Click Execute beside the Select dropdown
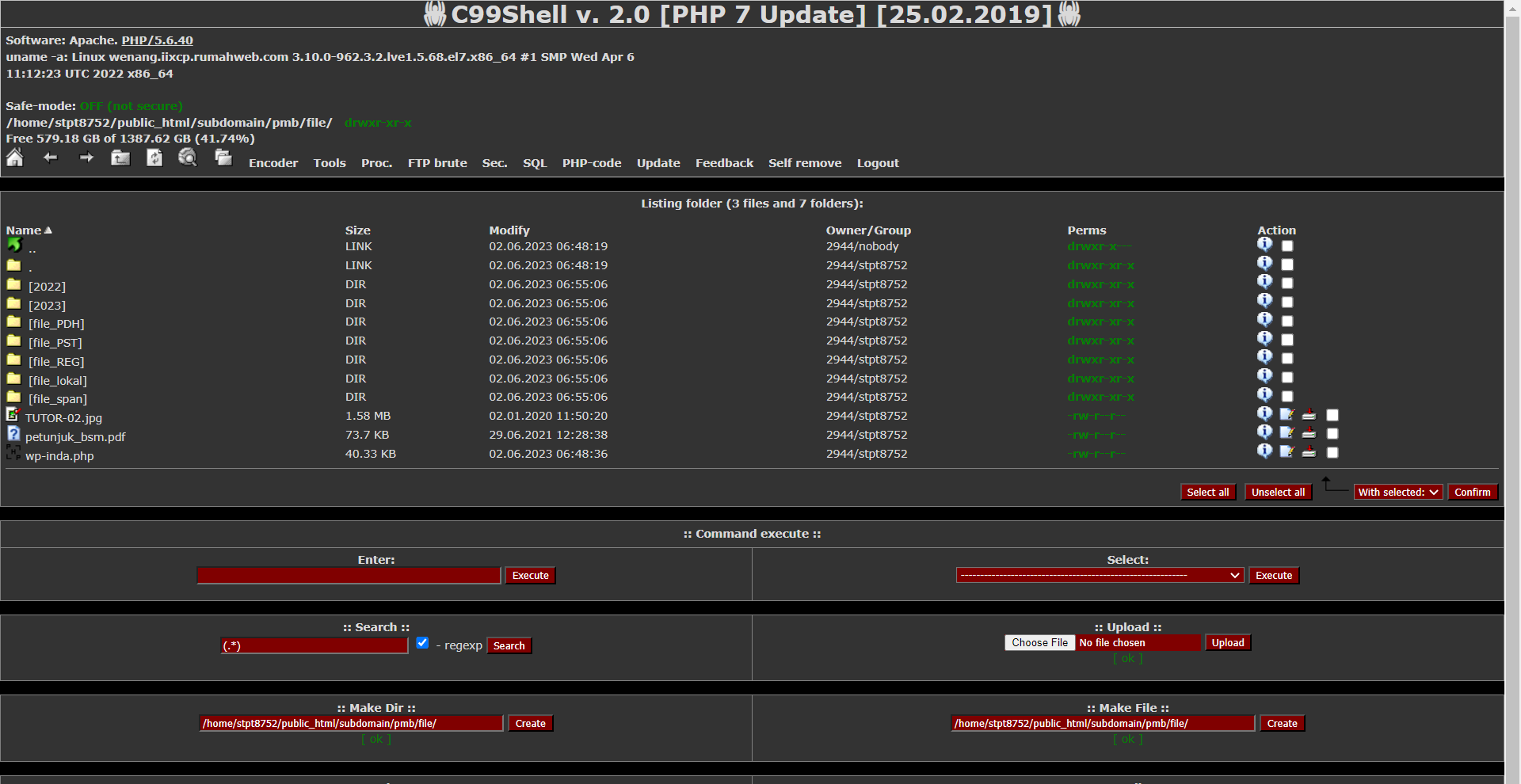 [1274, 576]
